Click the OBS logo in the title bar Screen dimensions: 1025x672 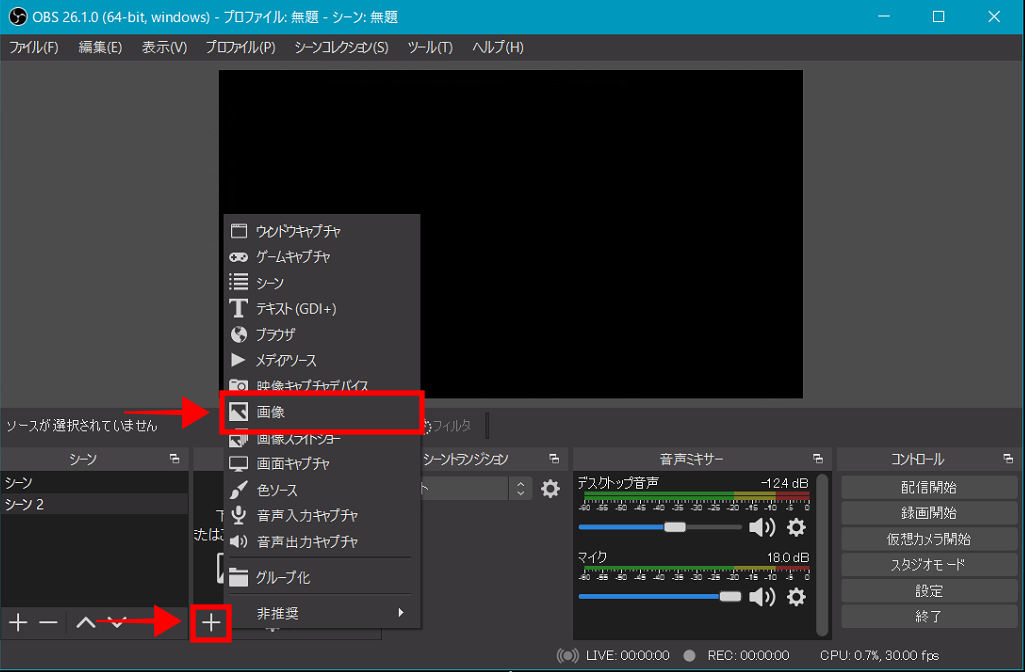[18, 16]
